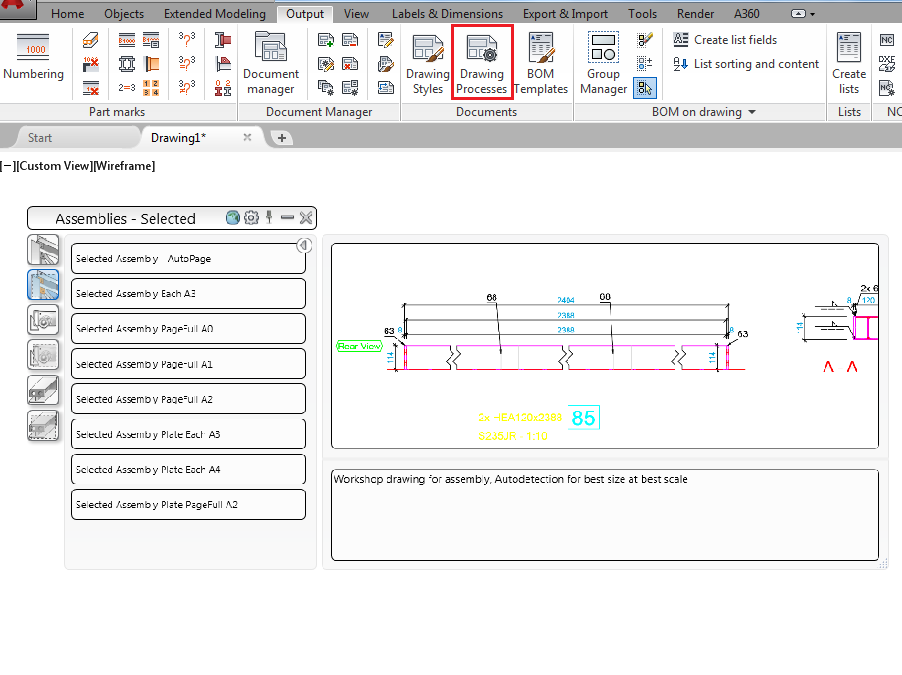This screenshot has height=675, width=902.
Task: Select the fourth sidebar category icon
Action: click(x=43, y=355)
